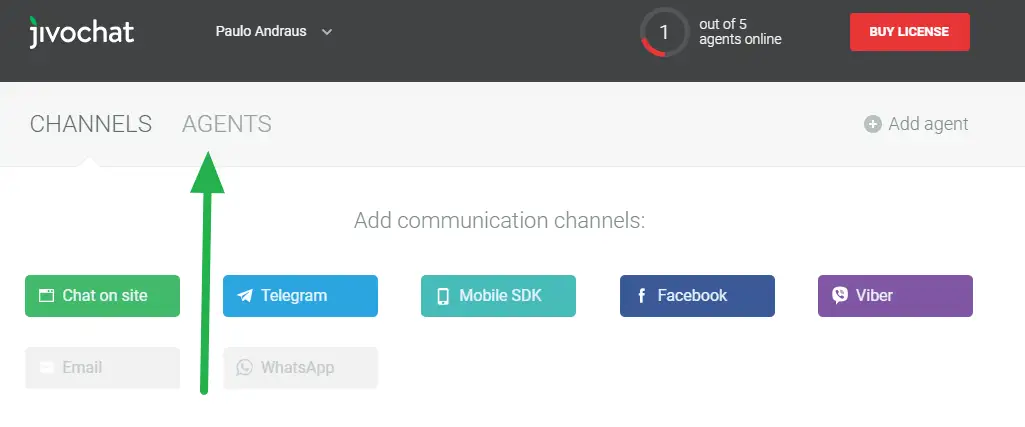Click the WhatsApp logo icon

click(245, 368)
